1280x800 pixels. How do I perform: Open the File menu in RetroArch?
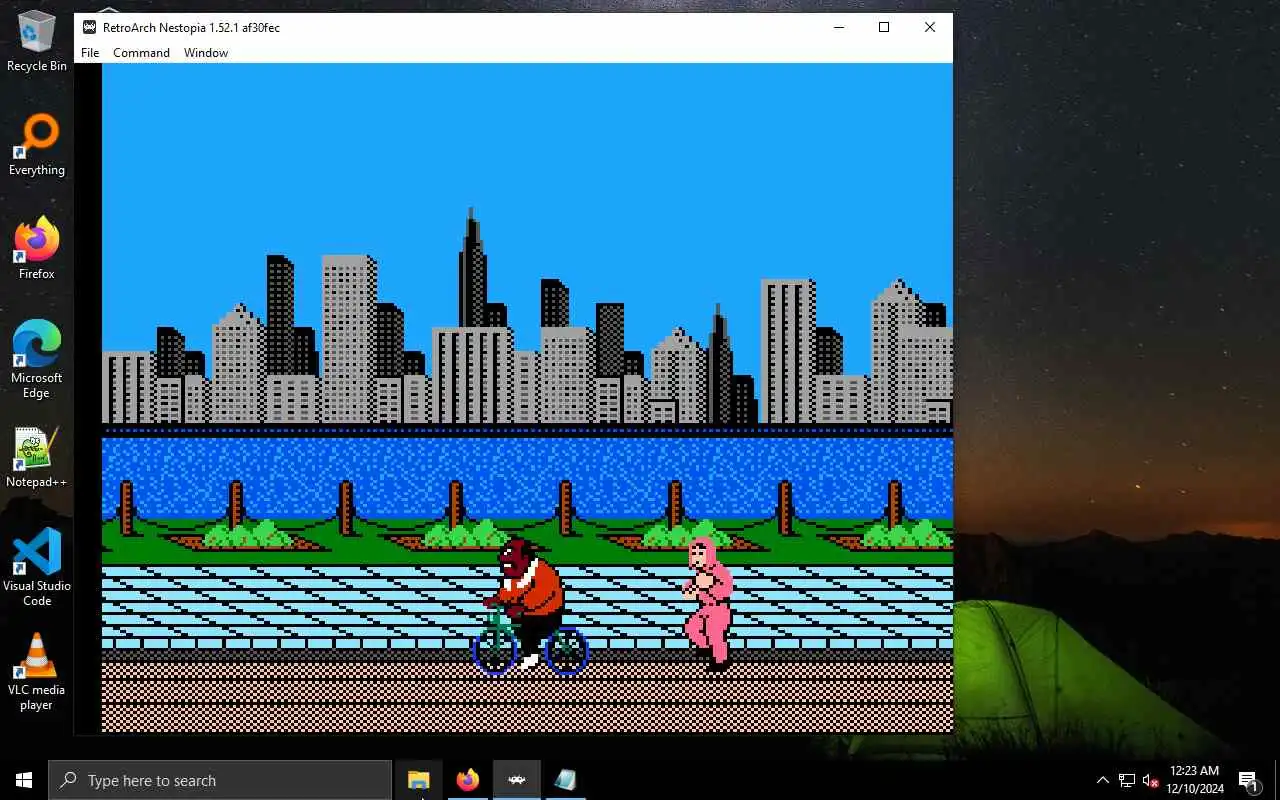90,53
